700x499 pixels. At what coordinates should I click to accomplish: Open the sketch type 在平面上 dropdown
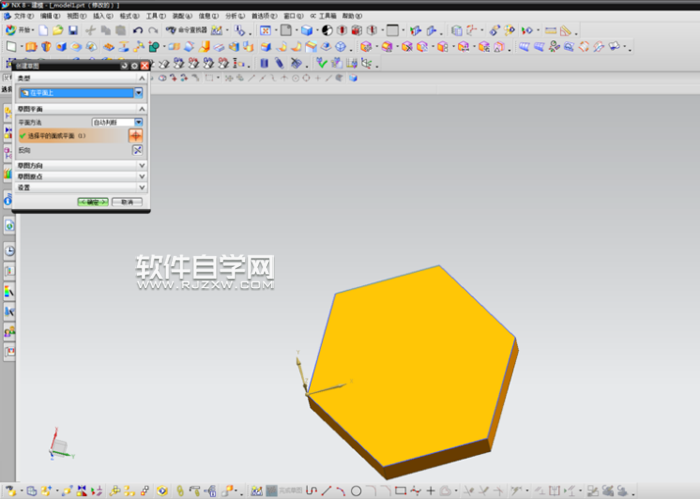tap(139, 93)
